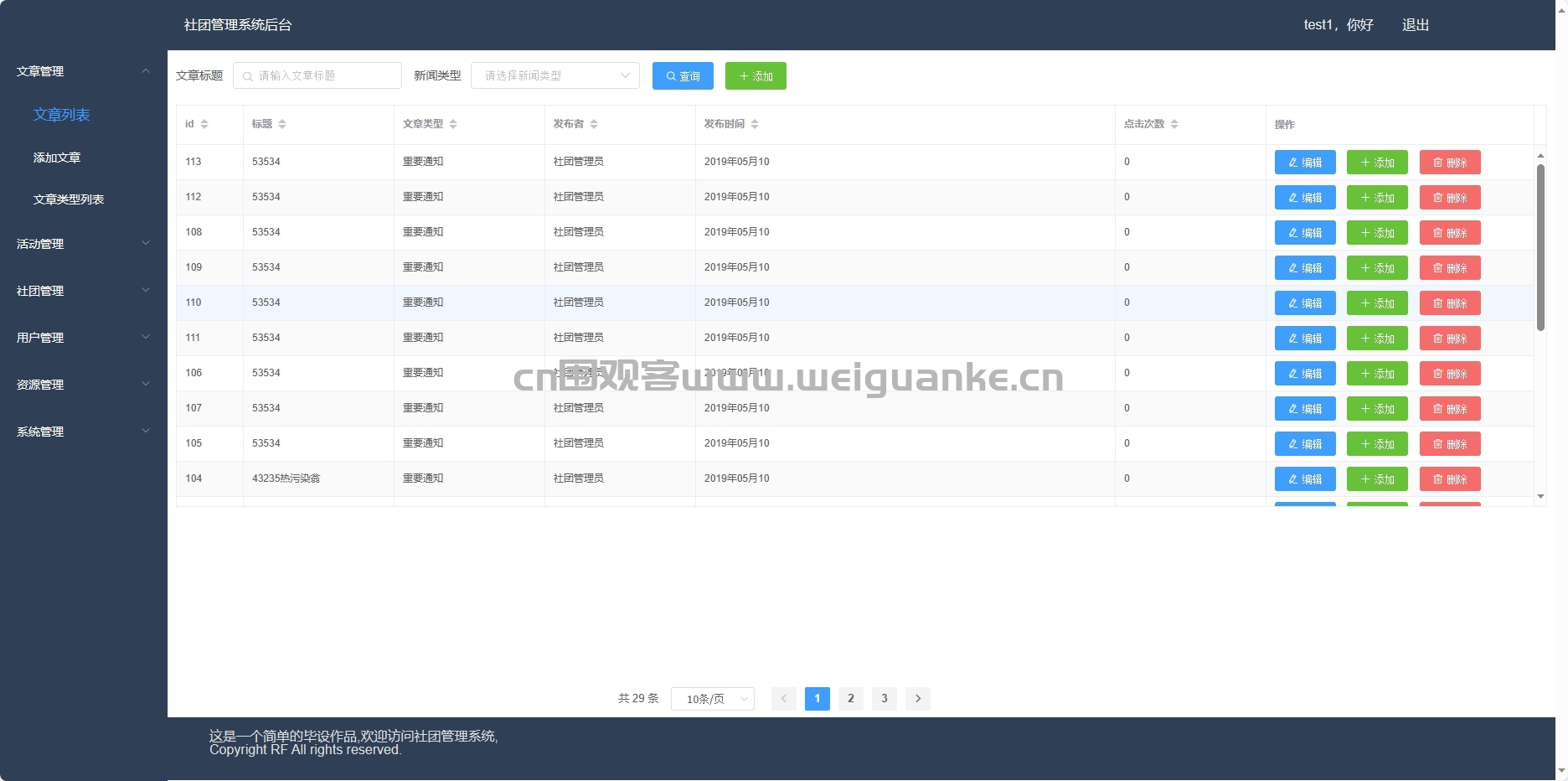
Task: Click the blue 查询 search button
Action: [x=683, y=76]
